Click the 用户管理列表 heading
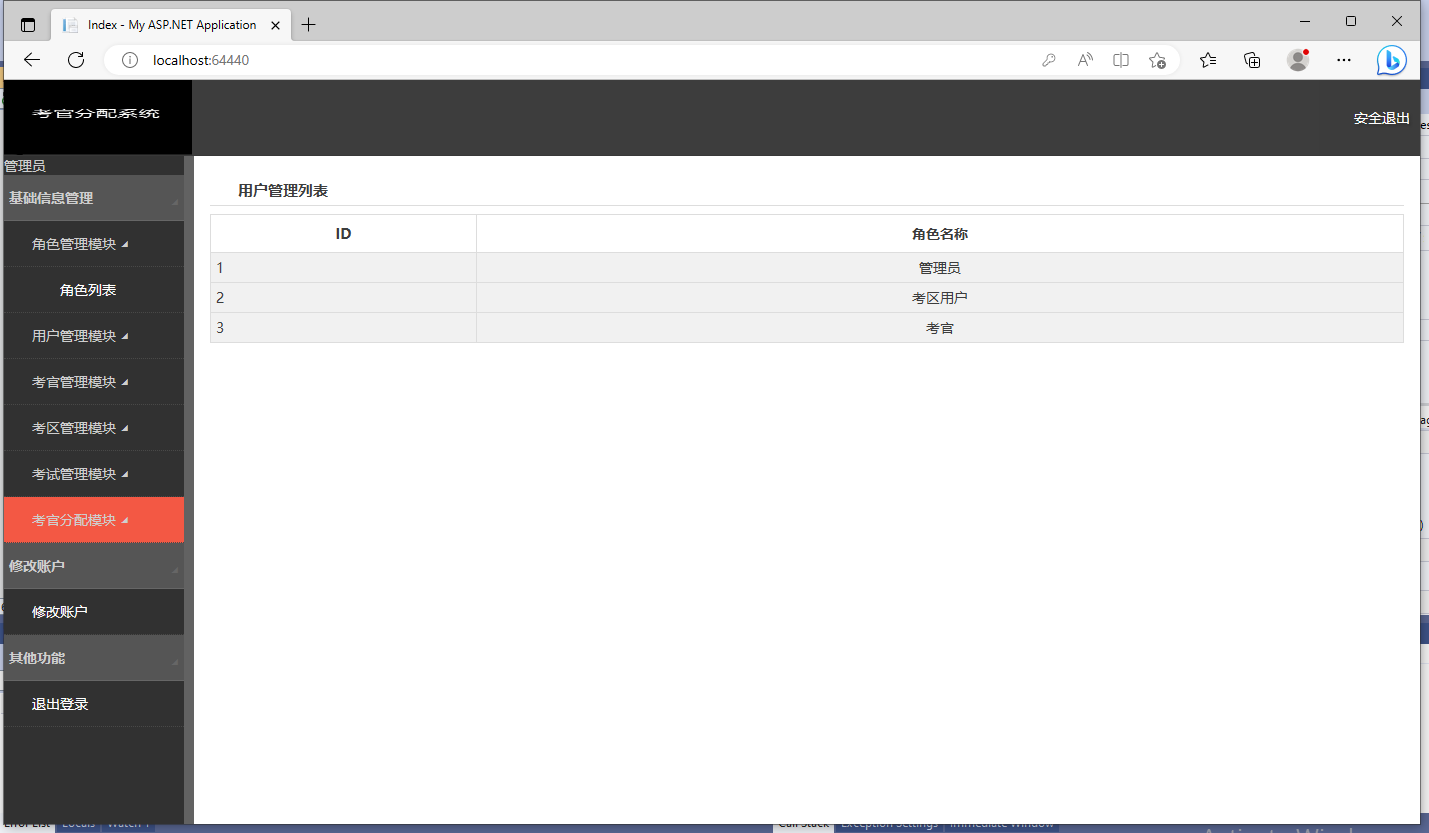This screenshot has width=1429, height=833. point(283,190)
